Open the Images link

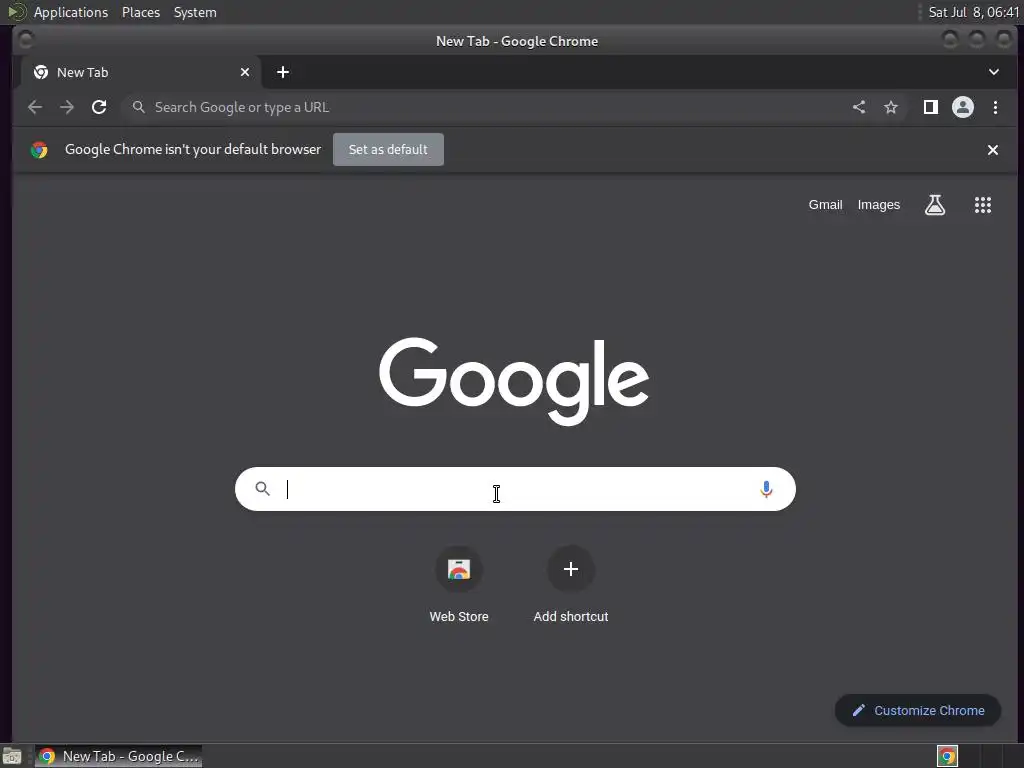(878, 205)
